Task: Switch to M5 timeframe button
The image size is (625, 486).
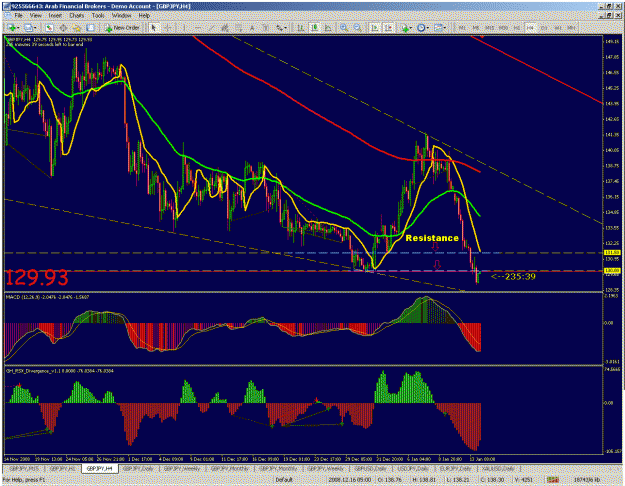Action: click(476, 28)
